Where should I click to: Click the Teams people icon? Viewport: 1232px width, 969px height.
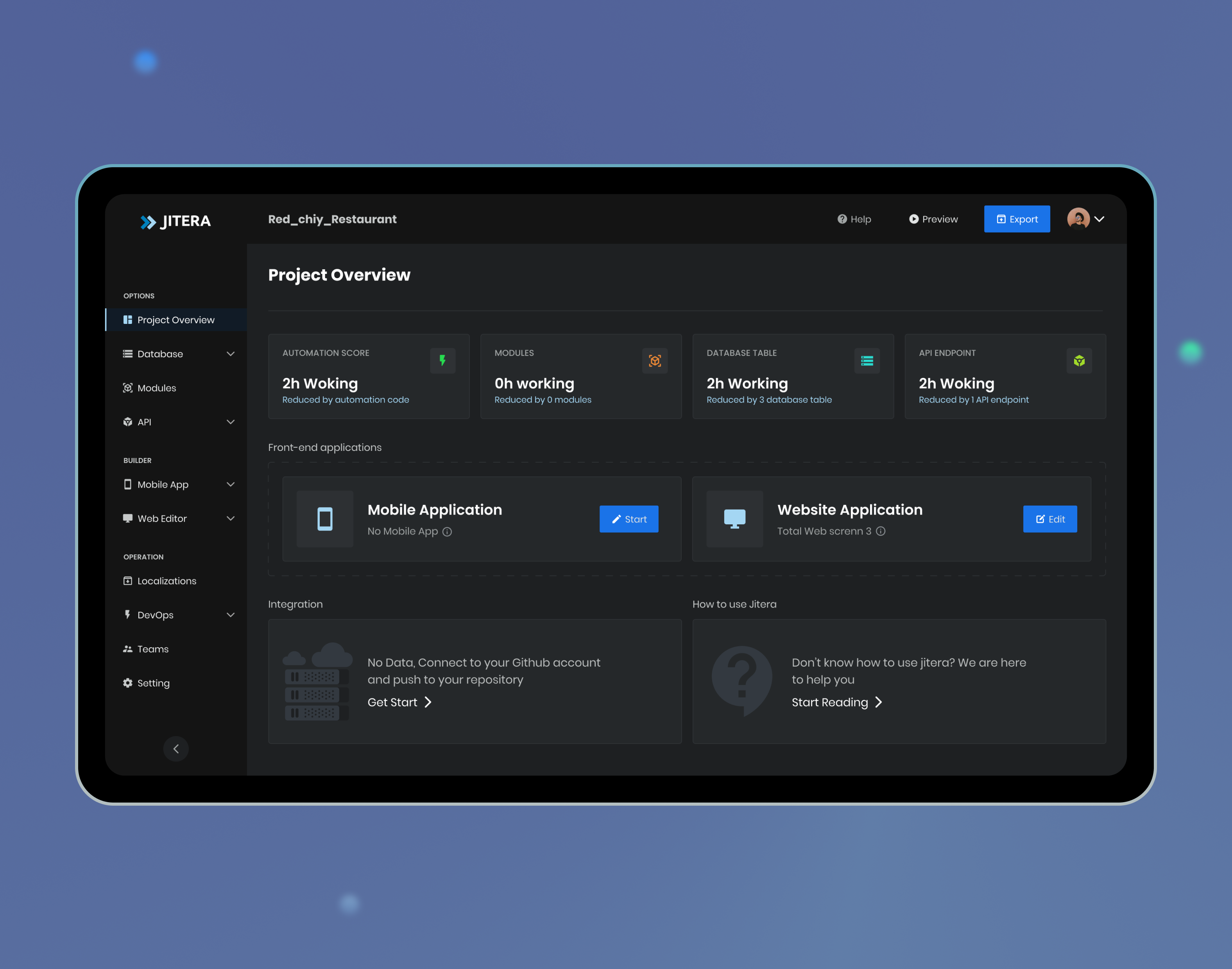tap(128, 649)
